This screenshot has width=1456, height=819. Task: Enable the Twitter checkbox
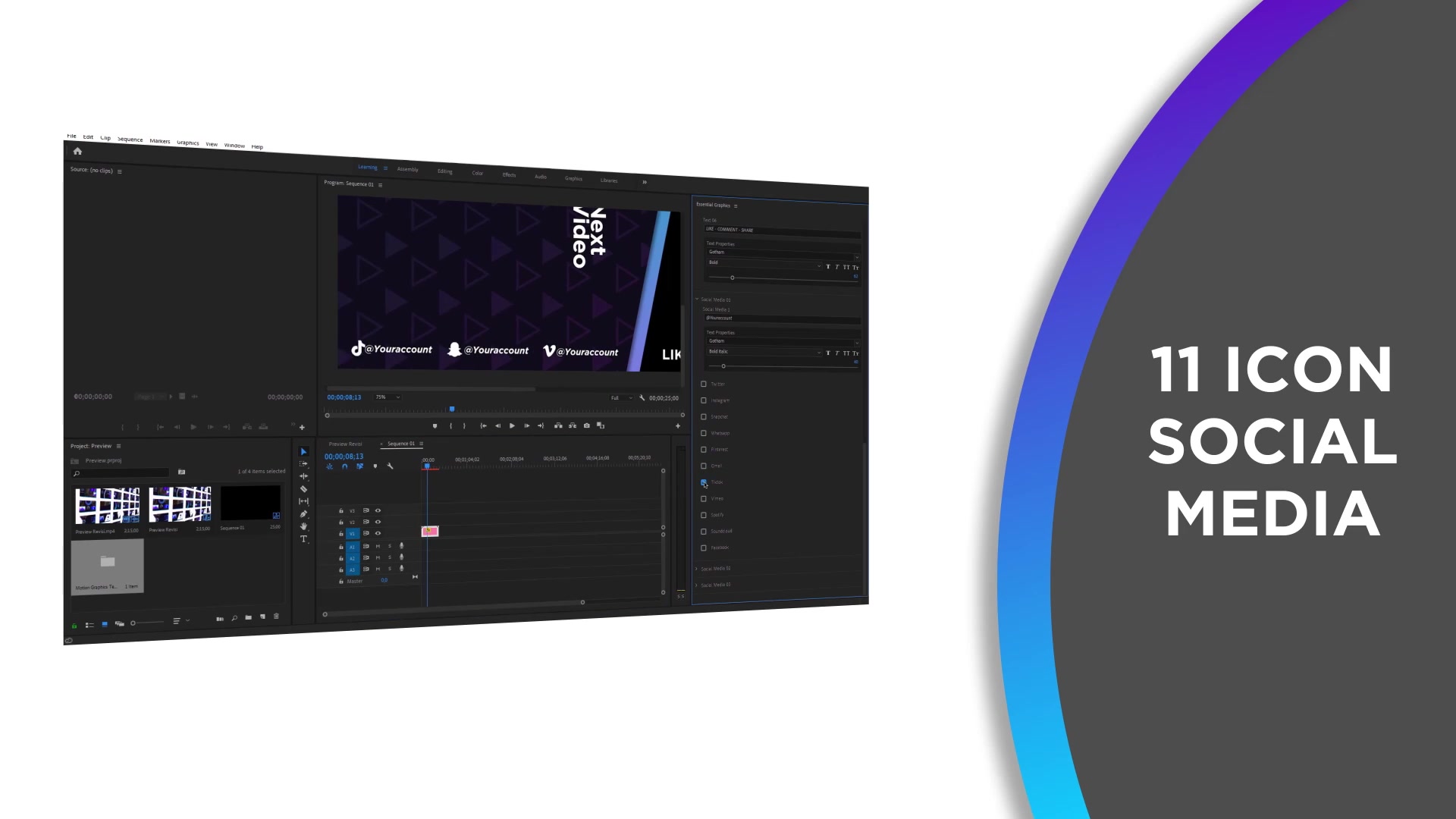[x=704, y=384]
